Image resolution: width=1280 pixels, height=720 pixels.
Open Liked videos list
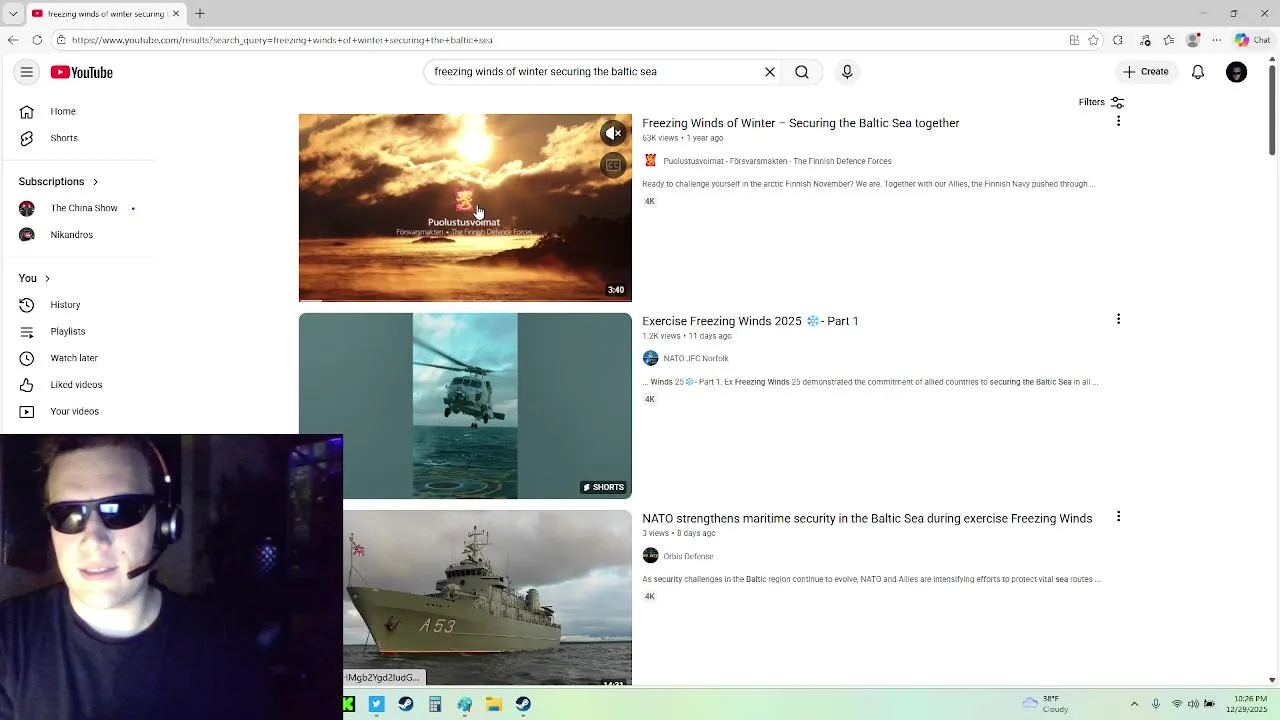[78, 385]
